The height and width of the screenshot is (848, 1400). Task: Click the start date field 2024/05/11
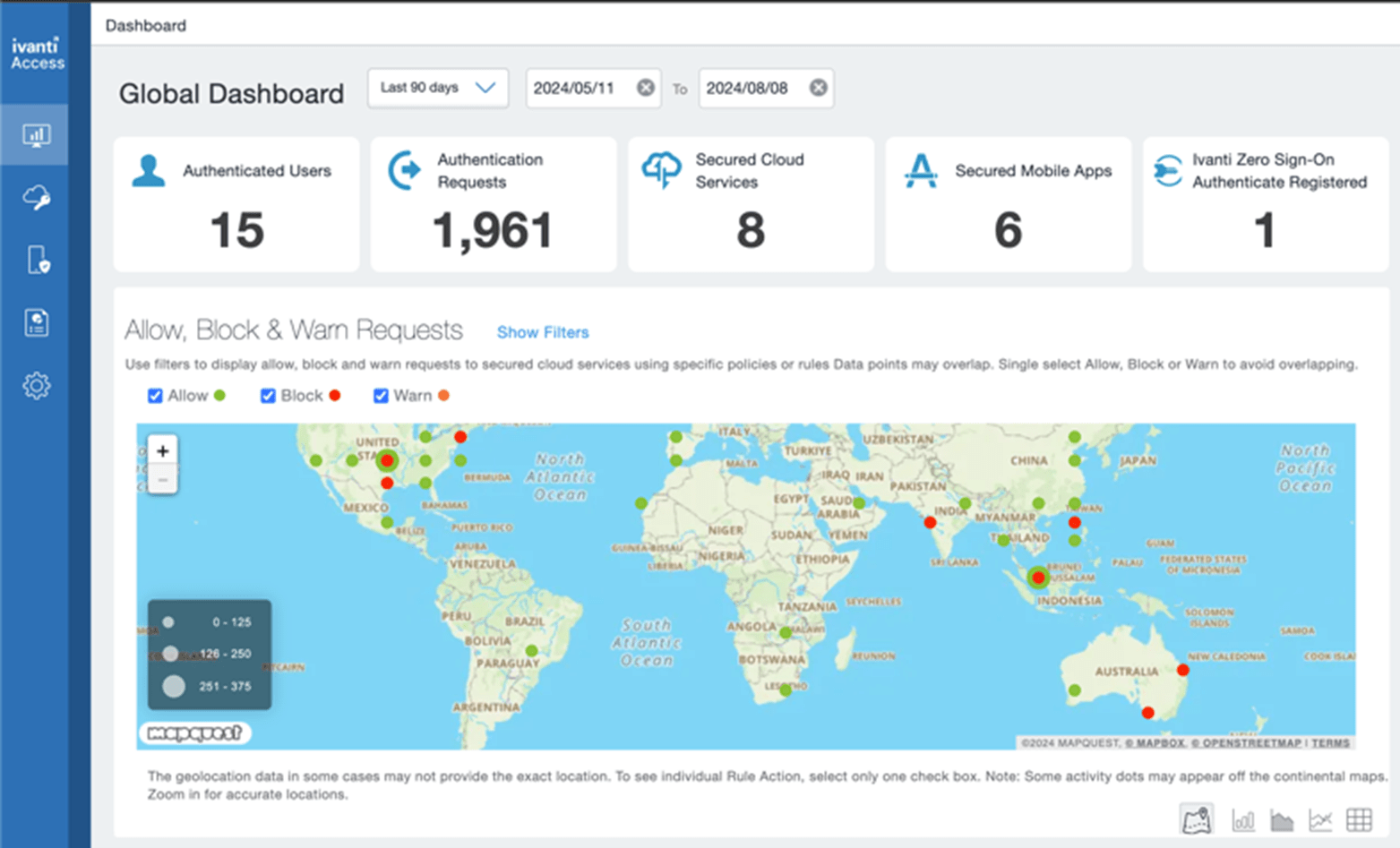(x=594, y=88)
